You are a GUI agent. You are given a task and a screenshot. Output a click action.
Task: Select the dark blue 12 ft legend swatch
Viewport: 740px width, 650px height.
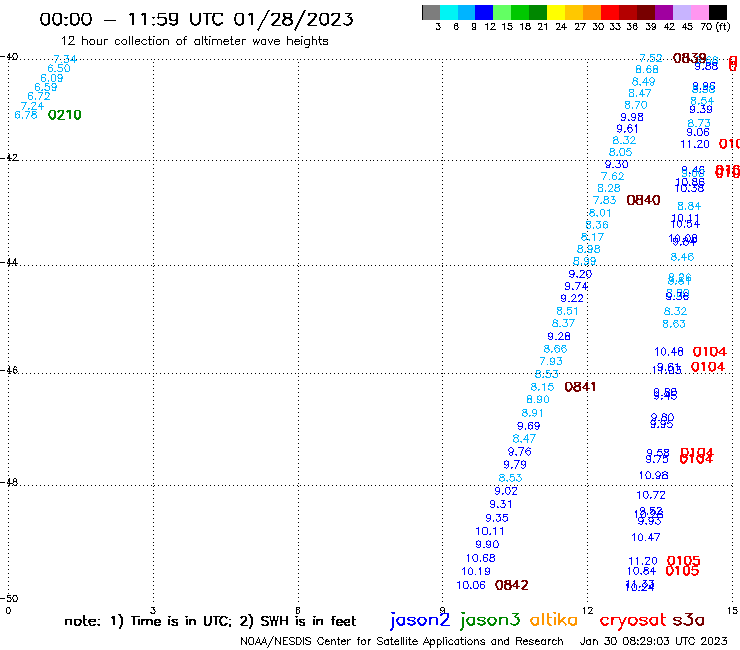click(x=484, y=12)
